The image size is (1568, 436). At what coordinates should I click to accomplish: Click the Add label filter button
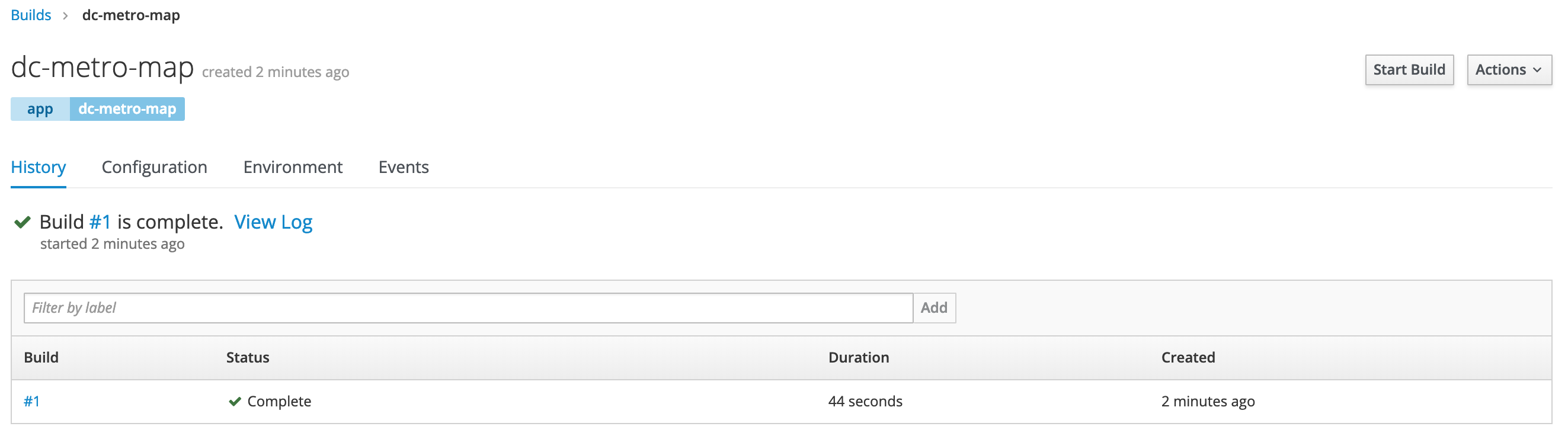click(x=934, y=308)
